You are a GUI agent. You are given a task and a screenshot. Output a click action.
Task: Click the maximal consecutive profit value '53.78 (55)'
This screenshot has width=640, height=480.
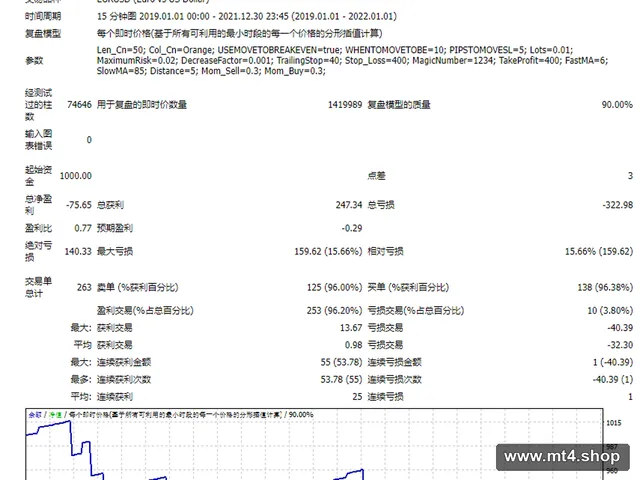pyautogui.click(x=341, y=379)
